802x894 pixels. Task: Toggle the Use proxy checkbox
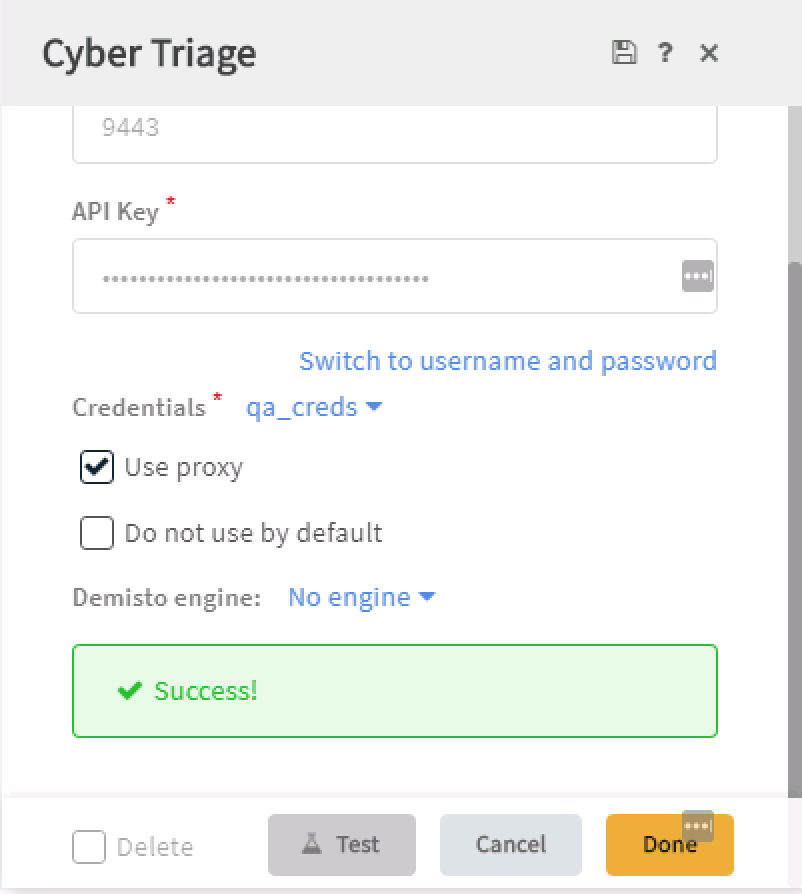(x=97, y=467)
